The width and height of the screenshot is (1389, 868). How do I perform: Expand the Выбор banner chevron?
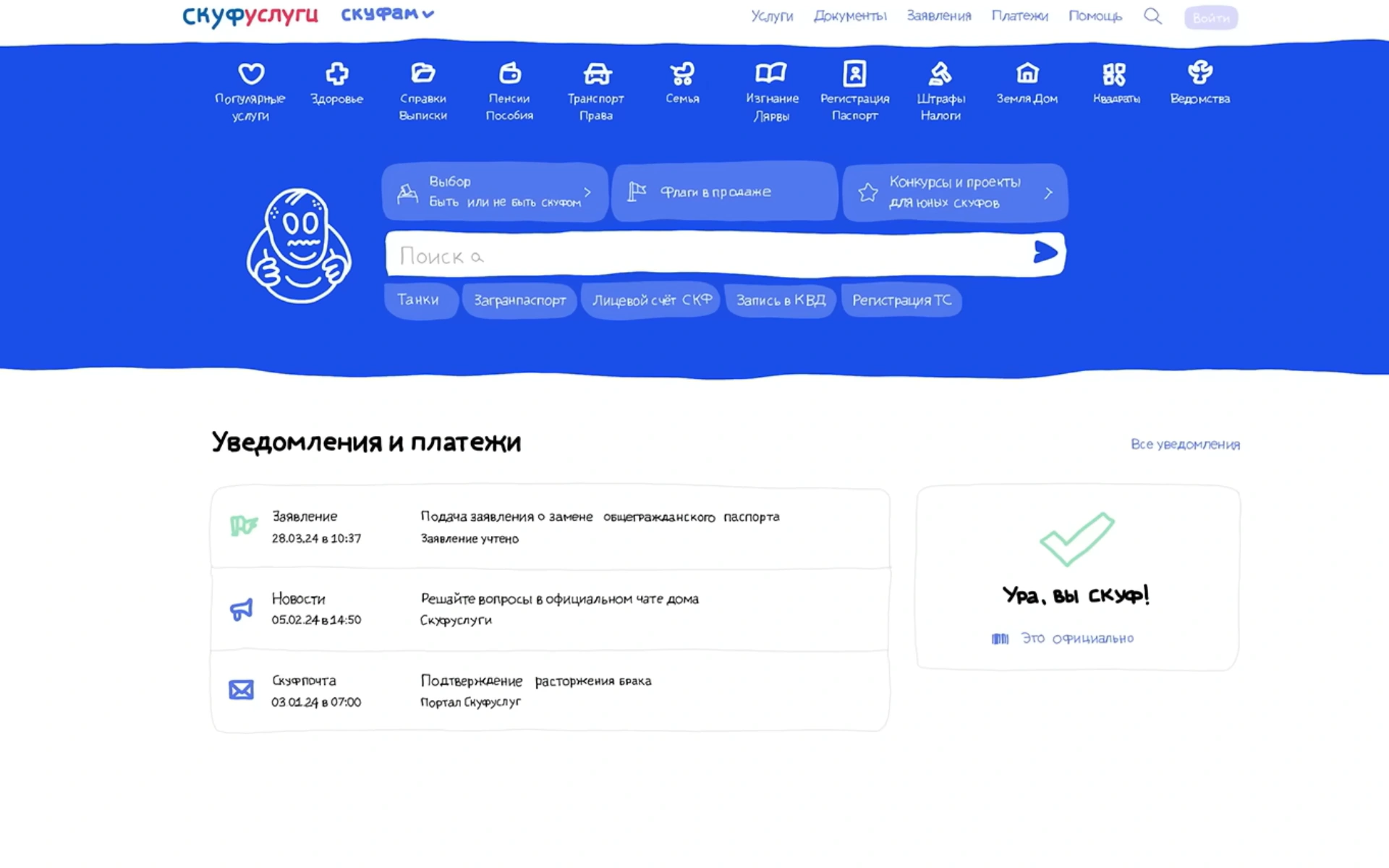587,192
